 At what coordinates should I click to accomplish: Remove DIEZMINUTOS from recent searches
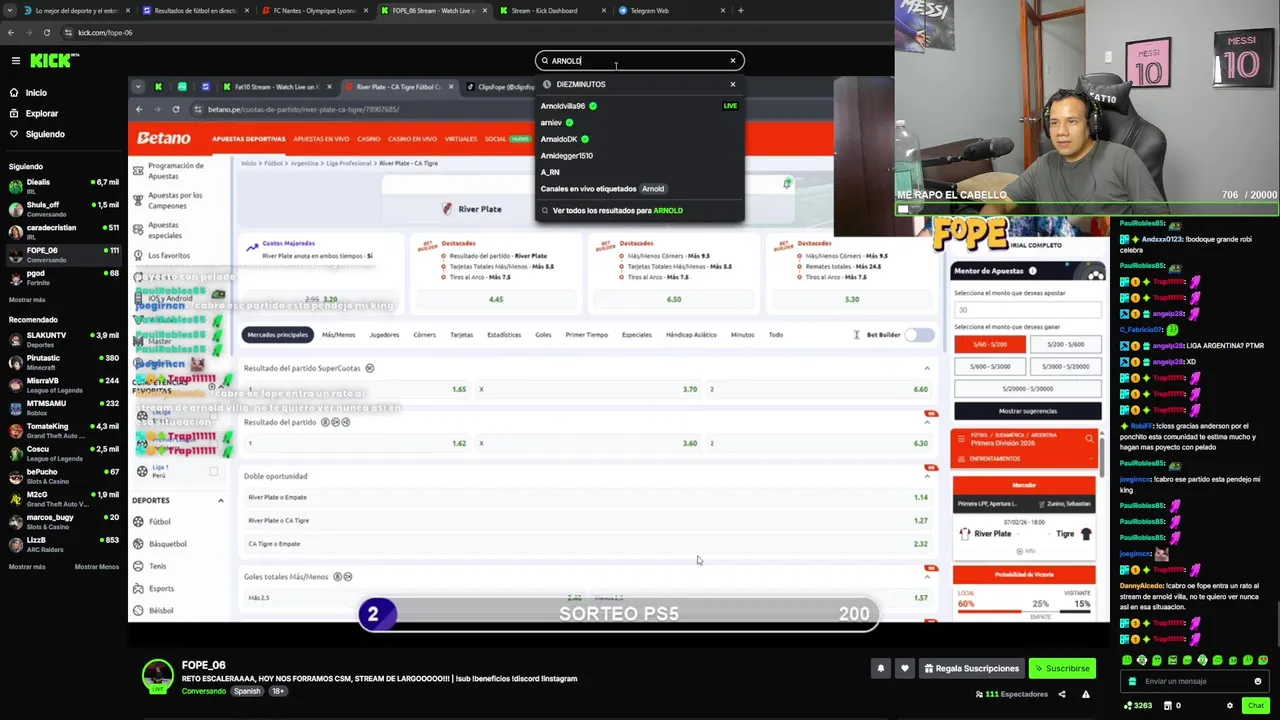coord(732,84)
